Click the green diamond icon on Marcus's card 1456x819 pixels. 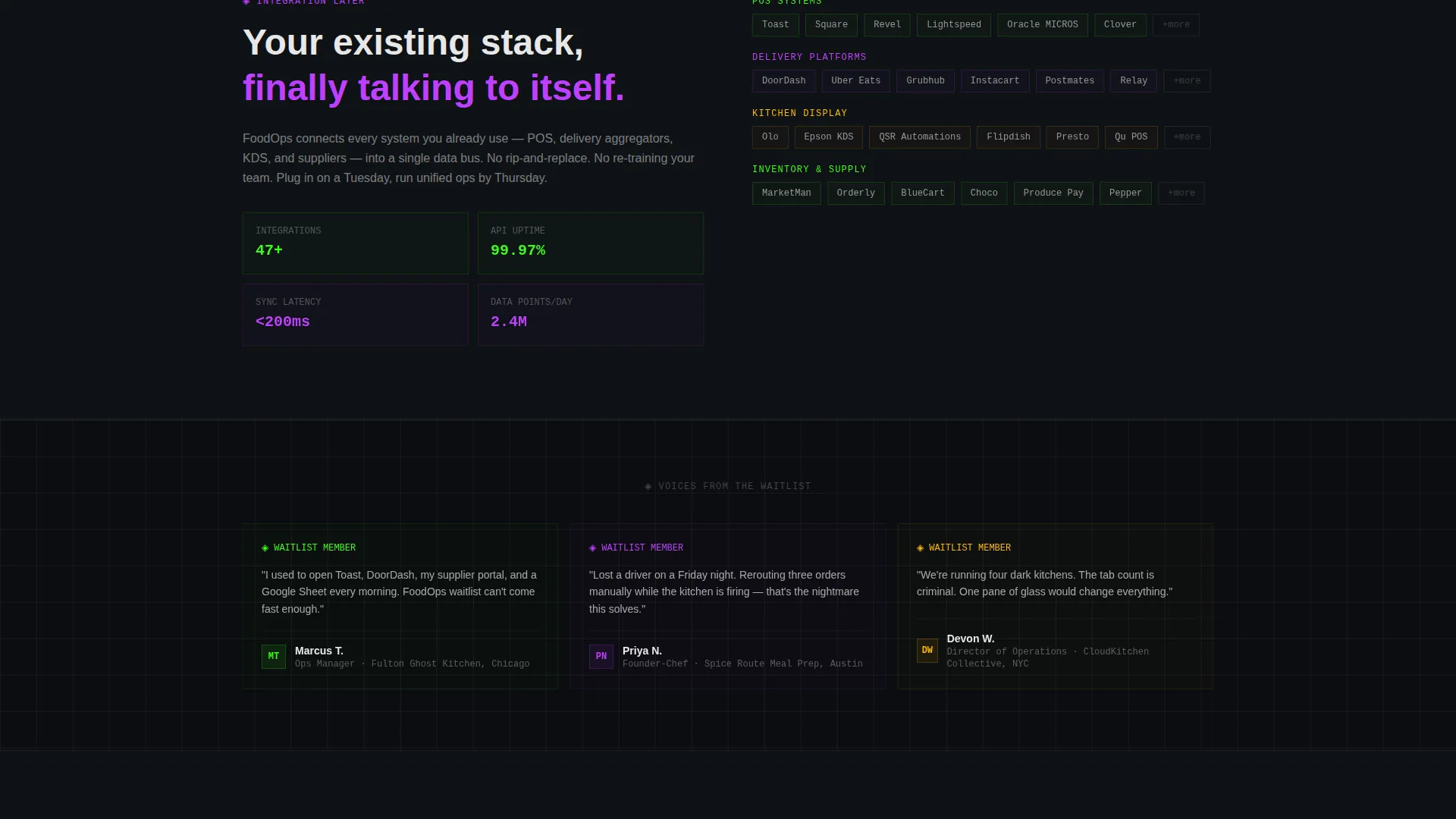pos(265,548)
